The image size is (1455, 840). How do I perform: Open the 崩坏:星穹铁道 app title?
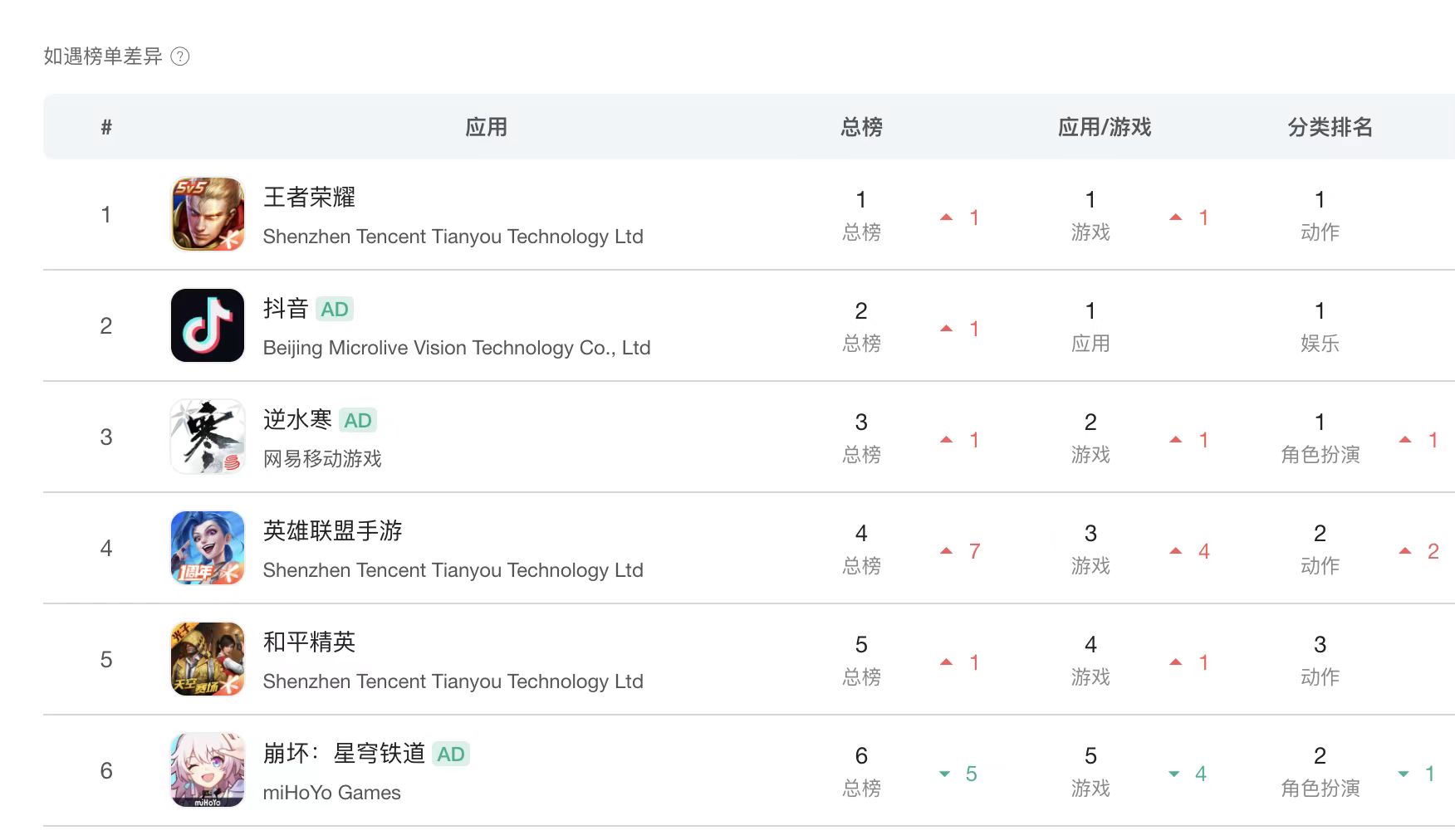click(x=344, y=754)
